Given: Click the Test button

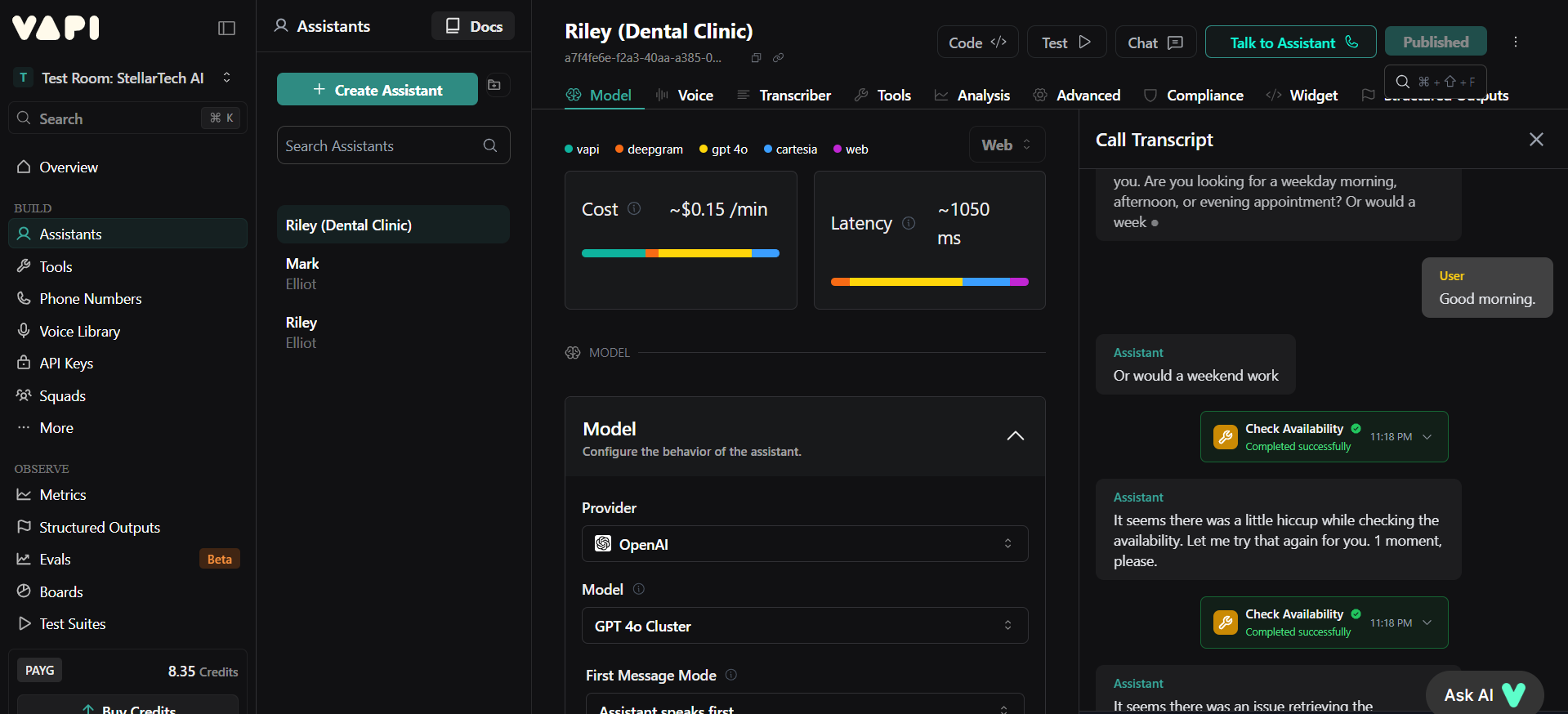Looking at the screenshot, I should (1066, 42).
